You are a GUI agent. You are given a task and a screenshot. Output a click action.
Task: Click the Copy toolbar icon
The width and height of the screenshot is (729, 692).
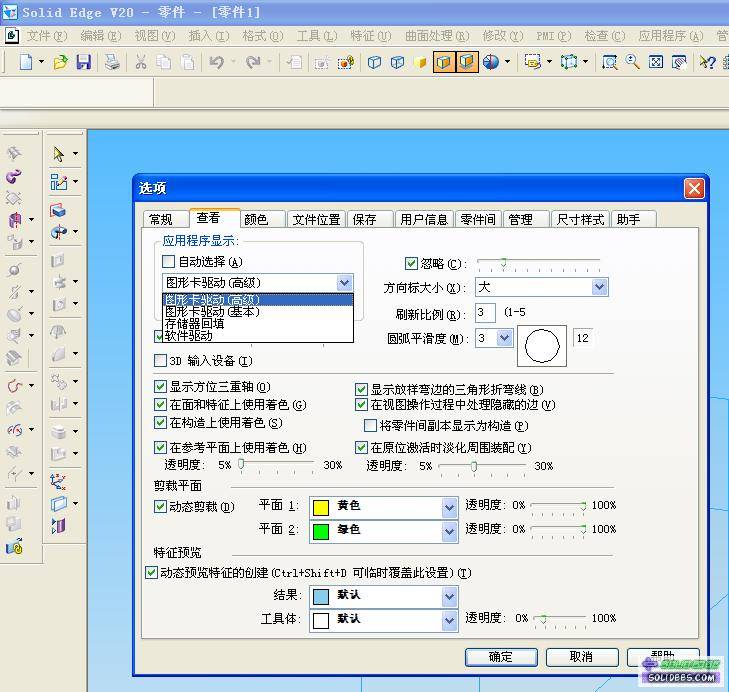click(163, 62)
